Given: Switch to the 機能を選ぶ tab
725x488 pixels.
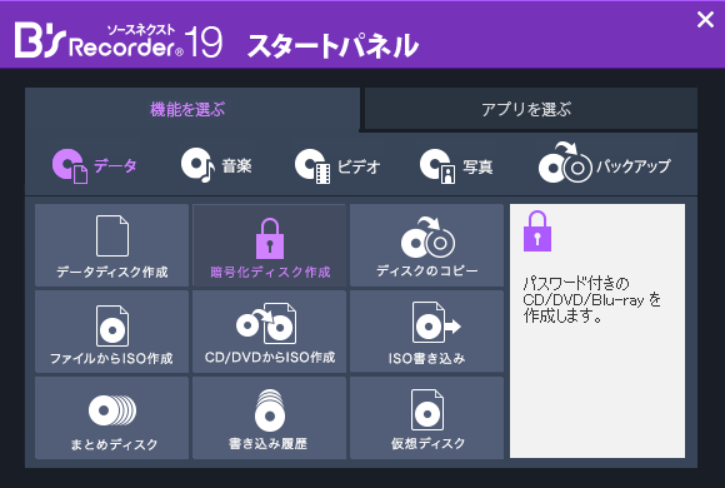Looking at the screenshot, I should point(192,109).
